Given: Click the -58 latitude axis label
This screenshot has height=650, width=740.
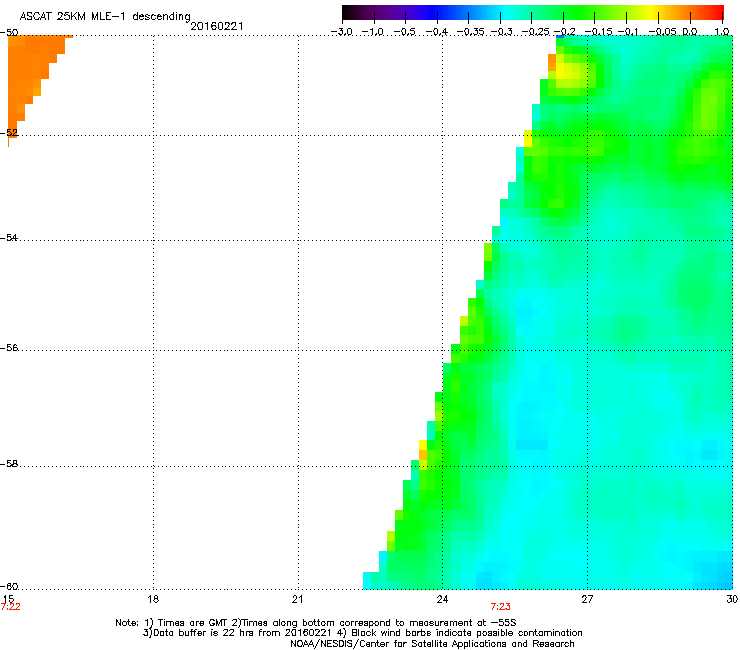Looking at the screenshot, I should pos(9,464).
